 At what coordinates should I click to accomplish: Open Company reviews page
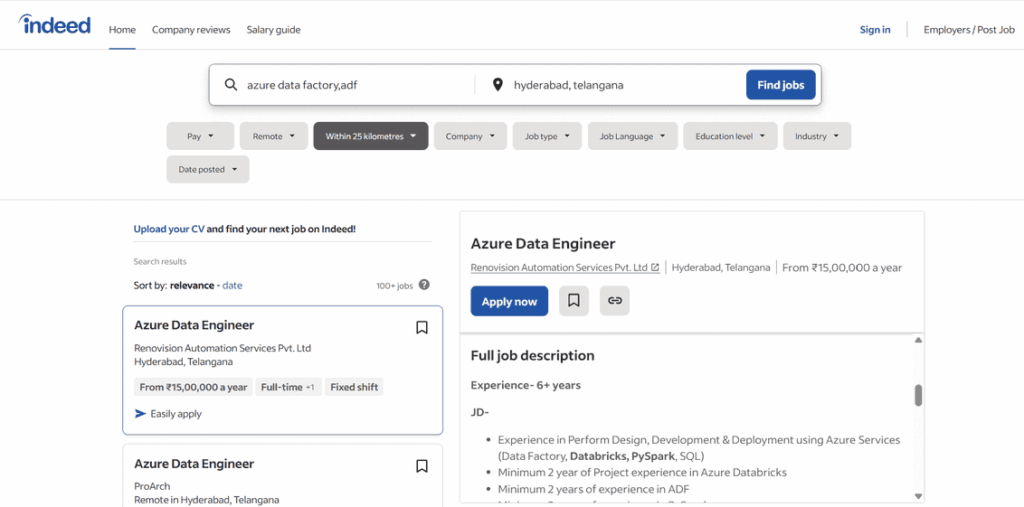[191, 30]
